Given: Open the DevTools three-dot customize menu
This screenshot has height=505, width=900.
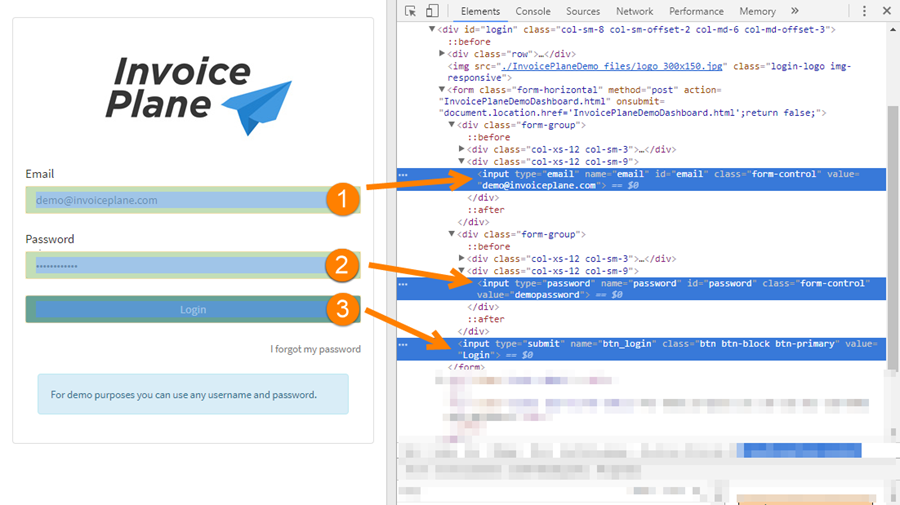Looking at the screenshot, I should click(864, 11).
